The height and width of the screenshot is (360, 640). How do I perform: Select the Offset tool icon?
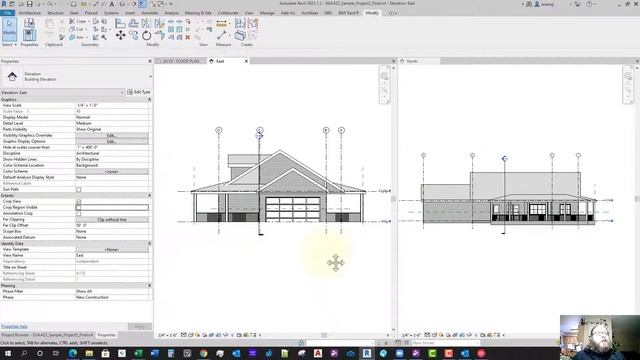point(133,24)
